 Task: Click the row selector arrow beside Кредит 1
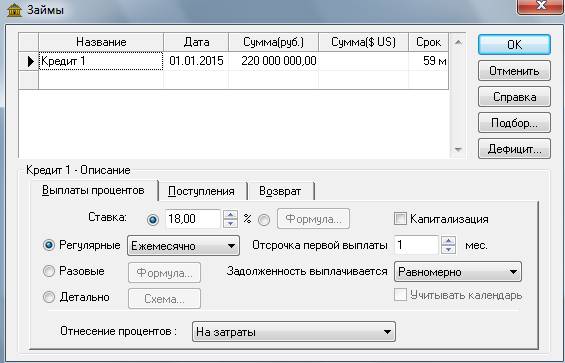point(31,61)
